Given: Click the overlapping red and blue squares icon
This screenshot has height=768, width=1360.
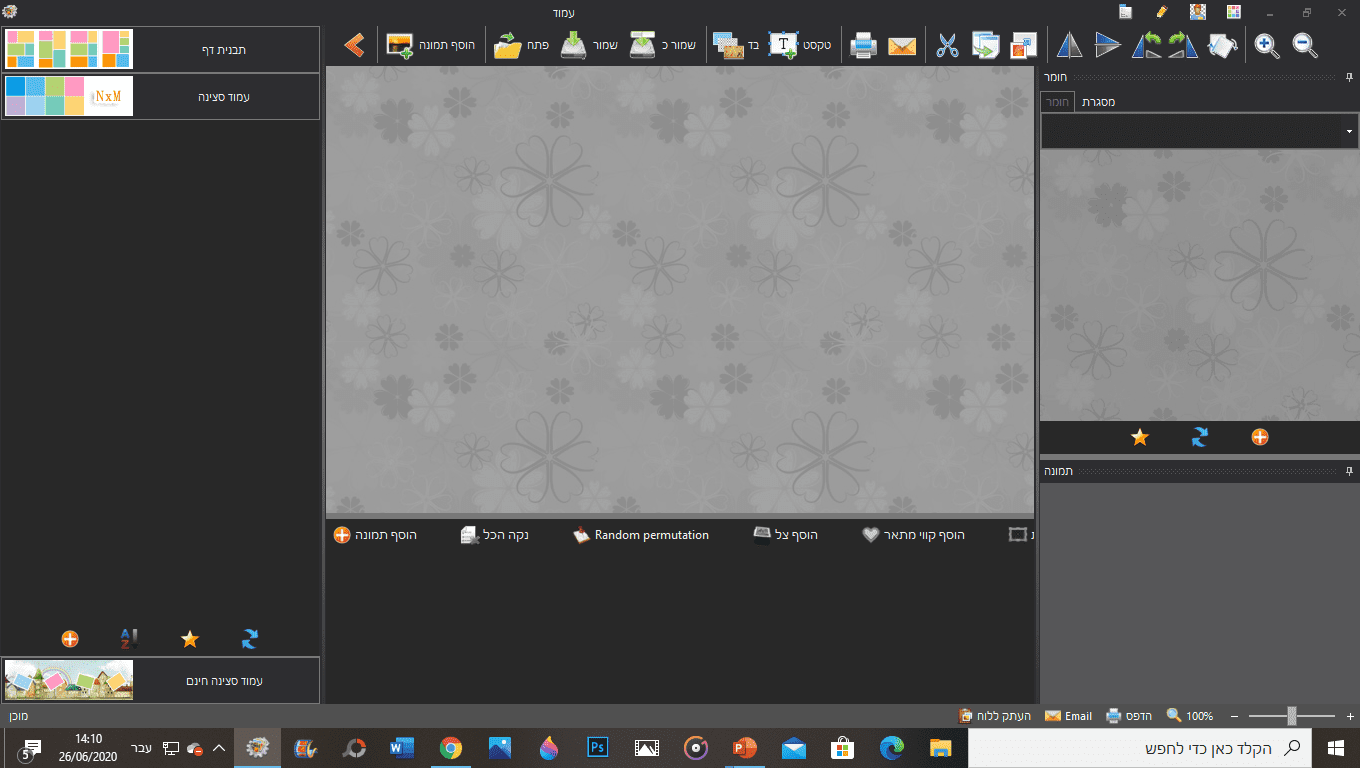Looking at the screenshot, I should pyautogui.click(x=1024, y=45).
